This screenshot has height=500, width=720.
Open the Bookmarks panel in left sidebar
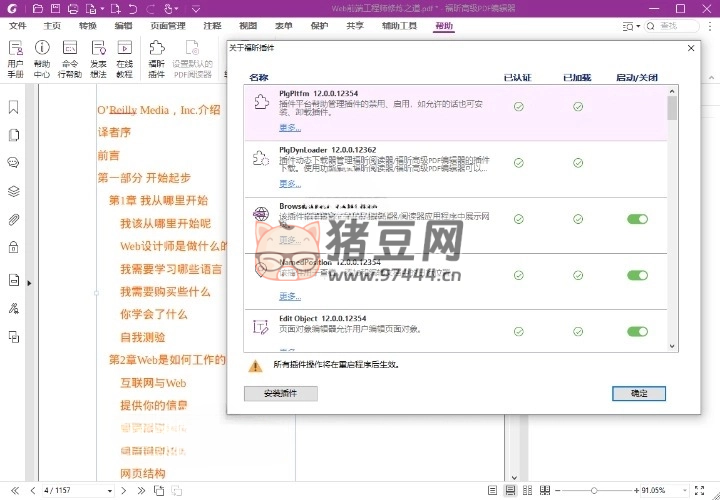(14, 107)
